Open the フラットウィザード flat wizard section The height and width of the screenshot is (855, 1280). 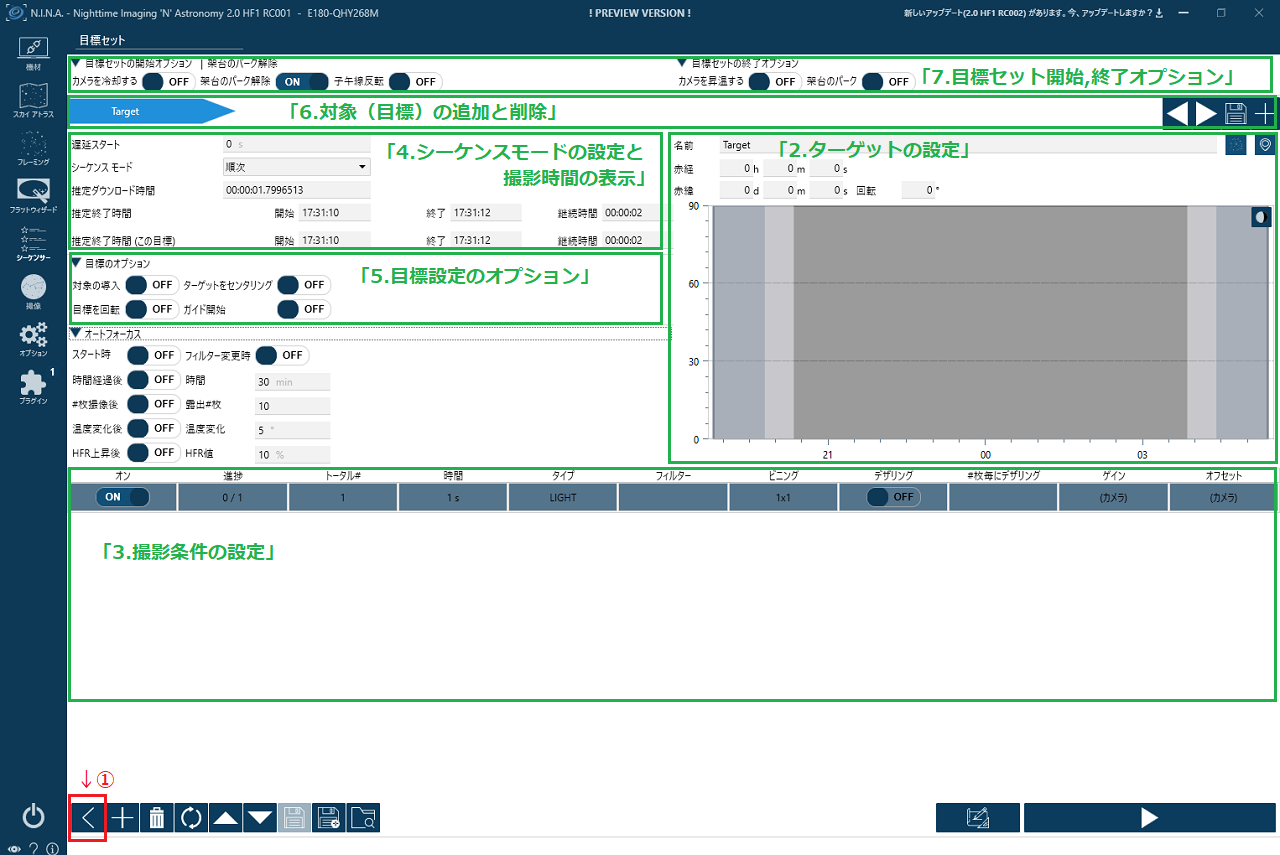point(33,197)
